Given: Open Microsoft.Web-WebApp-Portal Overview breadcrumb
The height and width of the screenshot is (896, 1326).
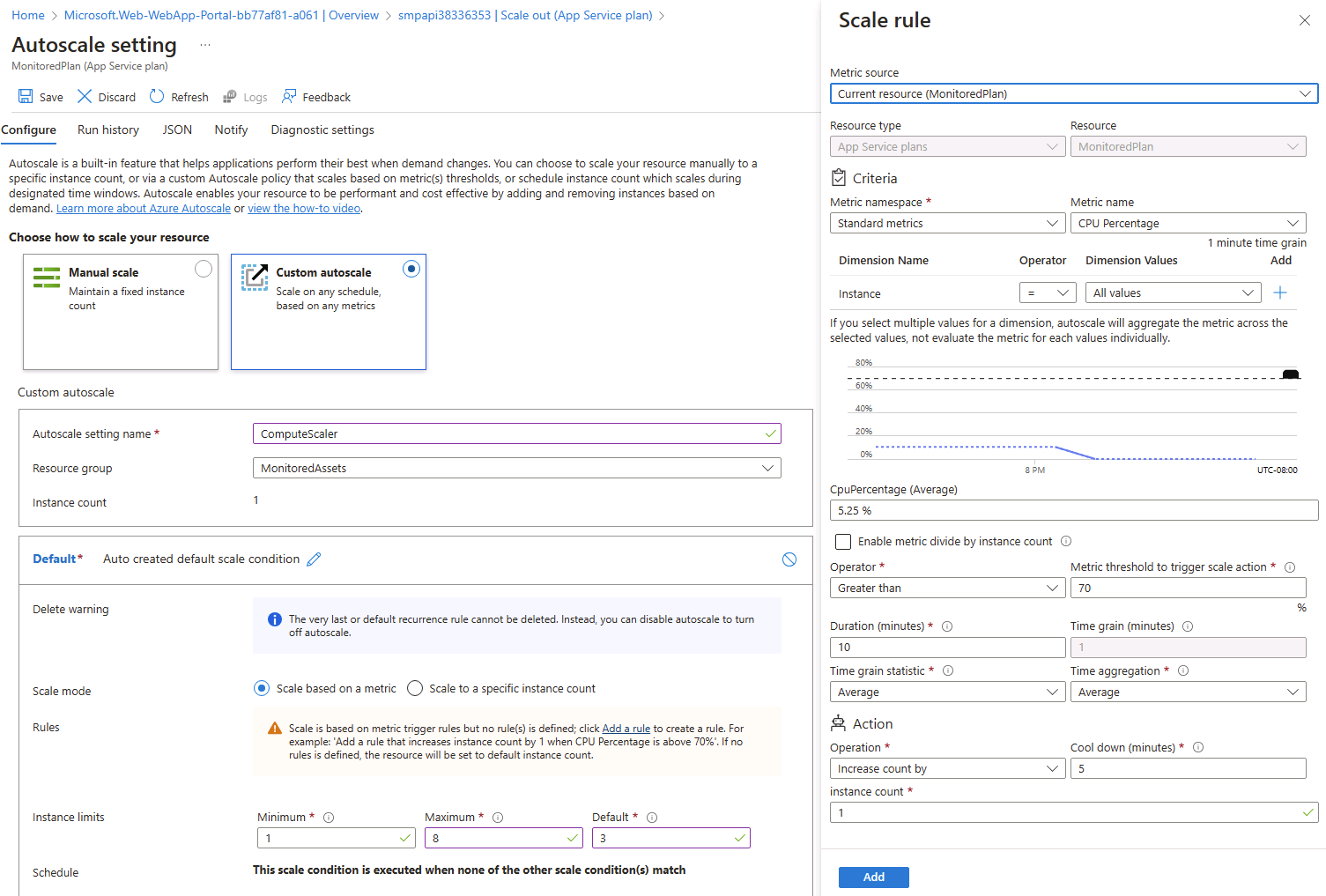Looking at the screenshot, I should (221, 15).
